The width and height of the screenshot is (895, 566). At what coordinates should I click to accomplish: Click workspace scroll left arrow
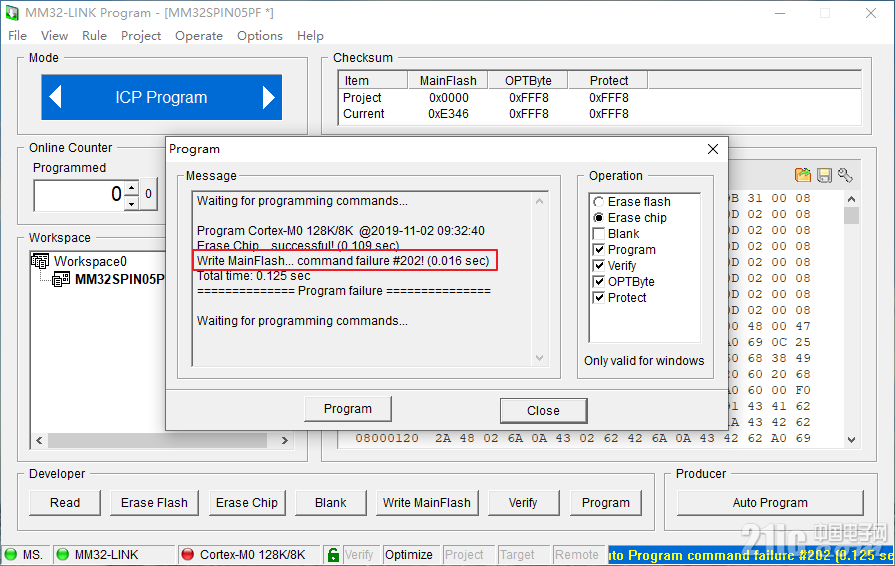(x=39, y=440)
